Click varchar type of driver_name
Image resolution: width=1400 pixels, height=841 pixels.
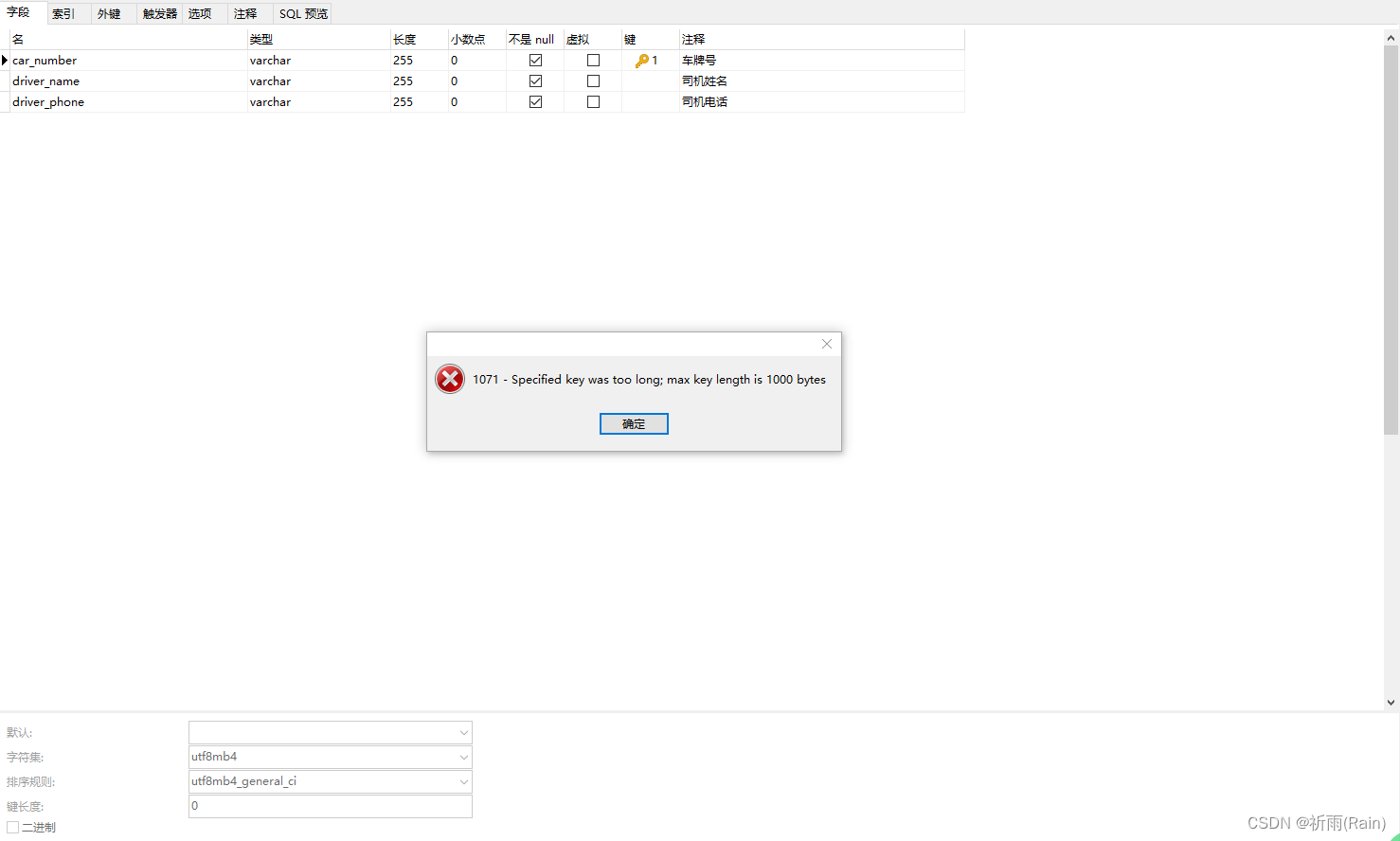click(270, 81)
